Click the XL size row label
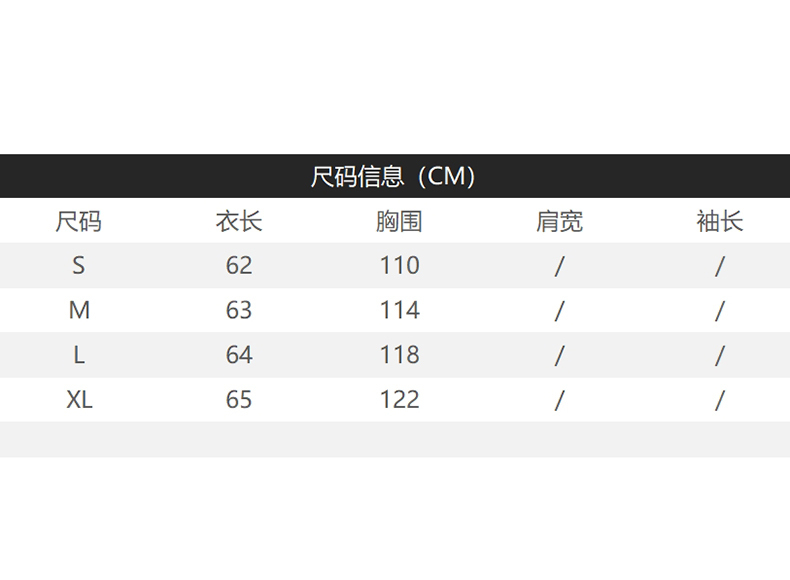 pyautogui.click(x=79, y=400)
